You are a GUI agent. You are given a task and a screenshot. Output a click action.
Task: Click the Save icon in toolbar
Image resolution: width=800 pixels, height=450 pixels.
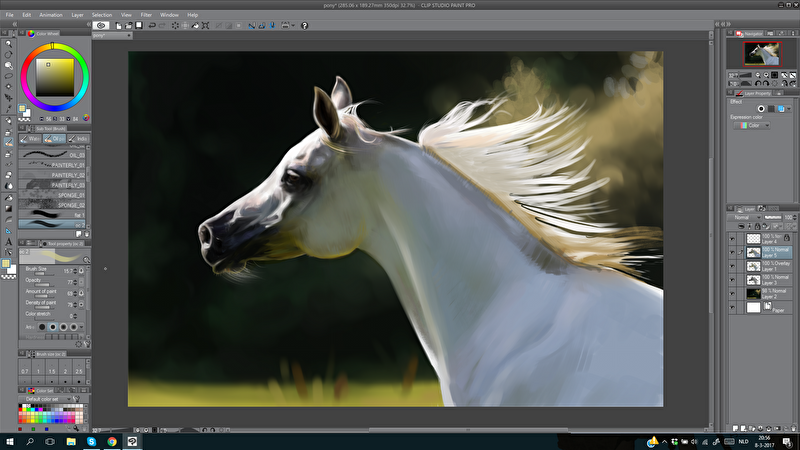pyautogui.click(x=139, y=26)
